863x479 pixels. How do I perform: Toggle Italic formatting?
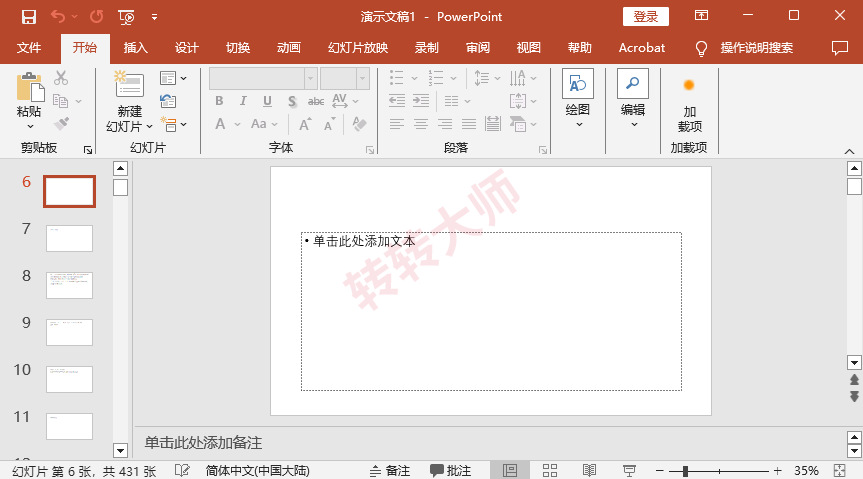pos(243,101)
